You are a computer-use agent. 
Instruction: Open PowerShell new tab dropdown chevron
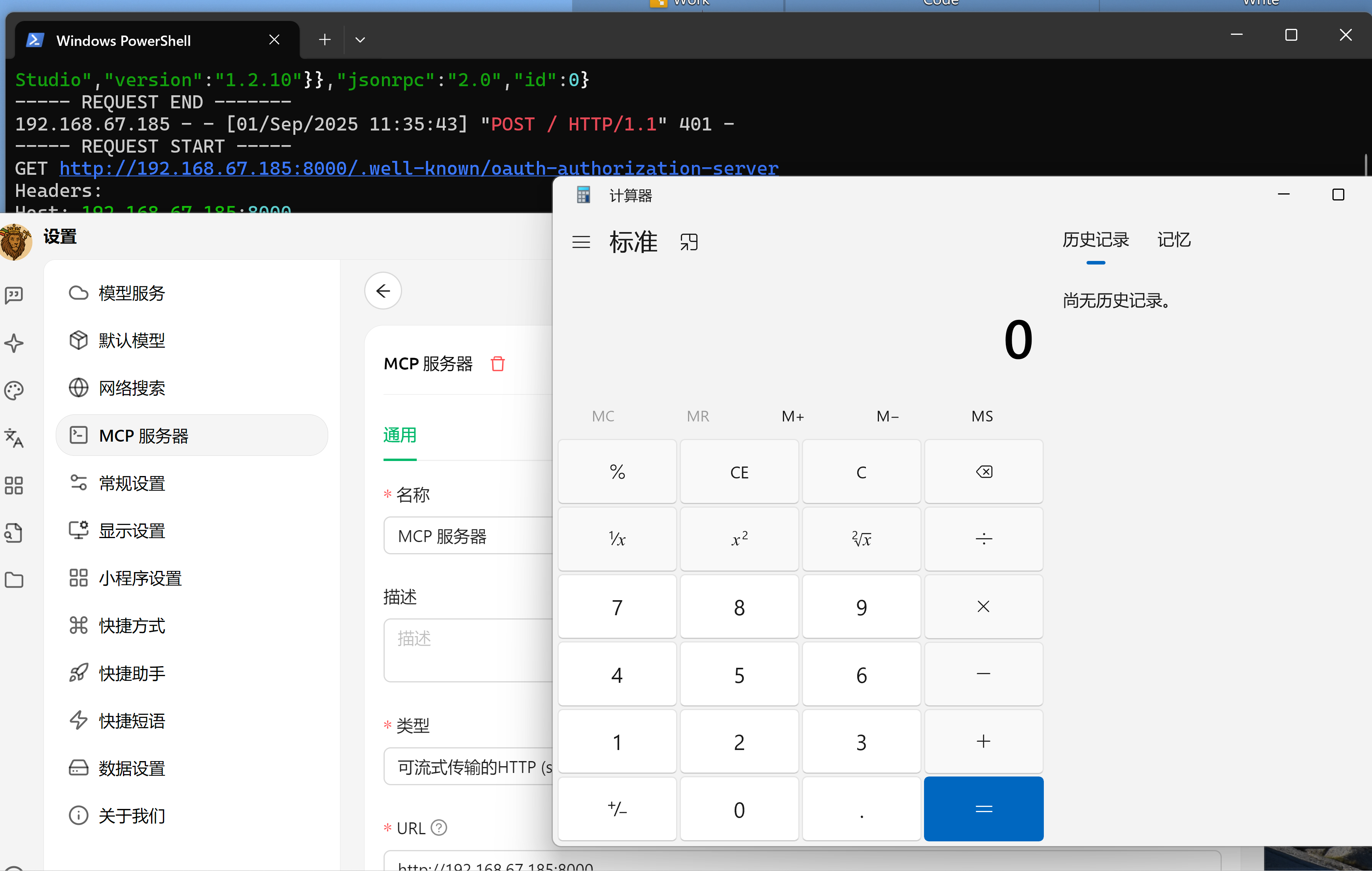[359, 40]
